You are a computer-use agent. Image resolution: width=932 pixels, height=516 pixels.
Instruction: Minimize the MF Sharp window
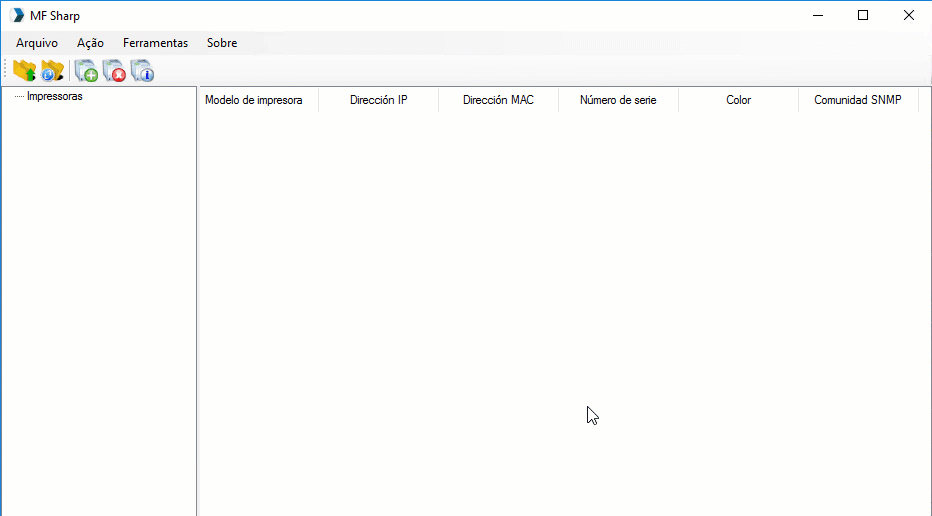coord(817,15)
